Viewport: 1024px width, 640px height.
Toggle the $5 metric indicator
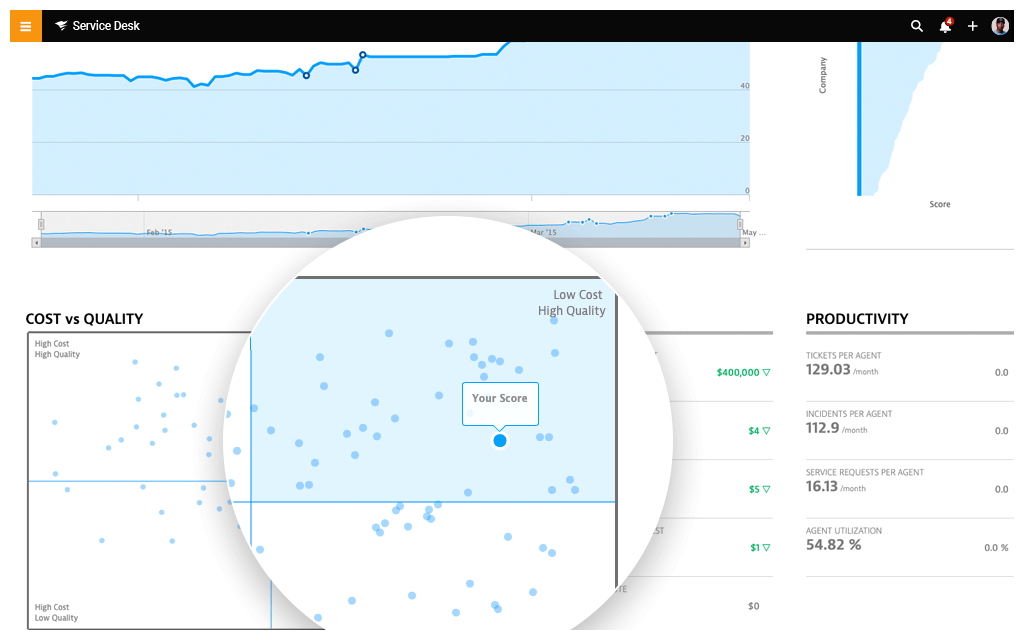click(x=767, y=489)
